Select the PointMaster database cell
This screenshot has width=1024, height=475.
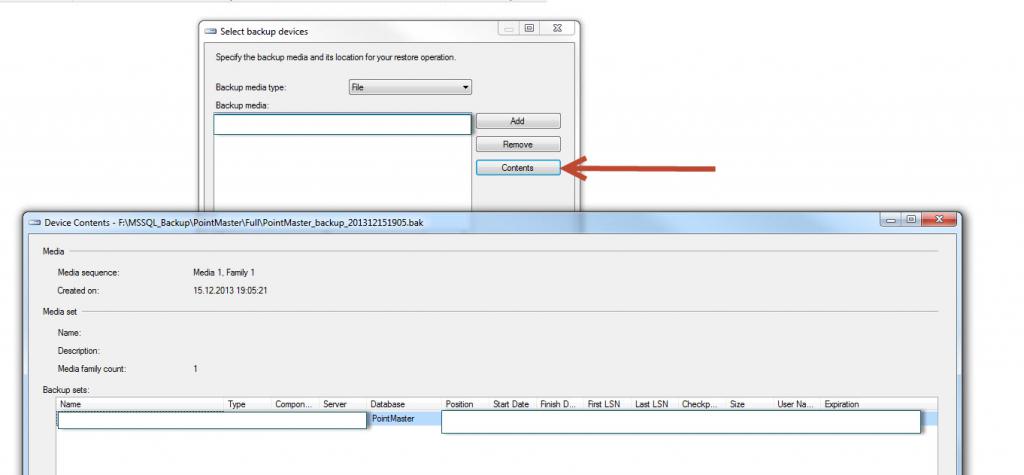393,419
